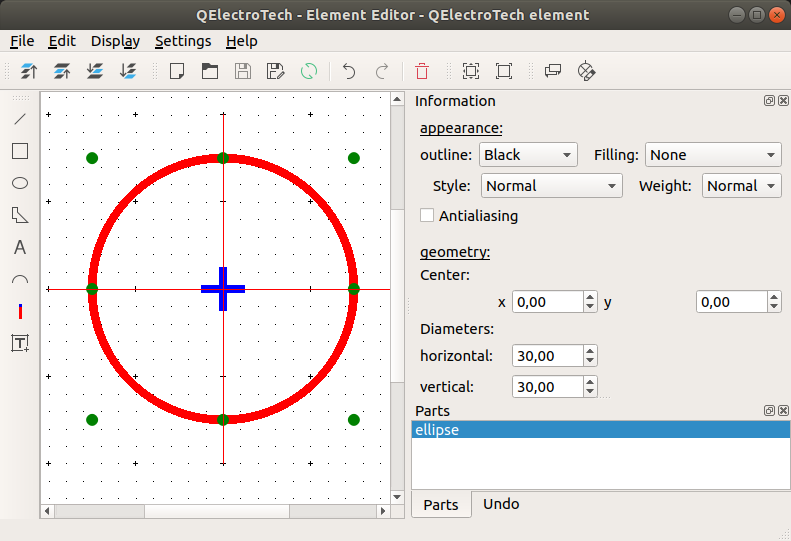Click canvas horizontal scrollbar right arrow

383,511
